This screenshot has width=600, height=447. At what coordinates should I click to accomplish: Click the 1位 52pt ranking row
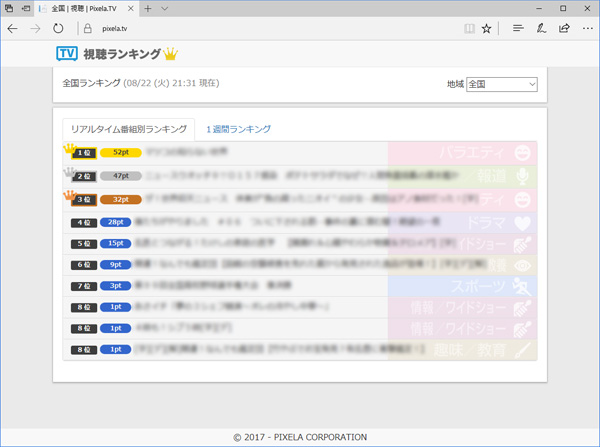[x=300, y=153]
